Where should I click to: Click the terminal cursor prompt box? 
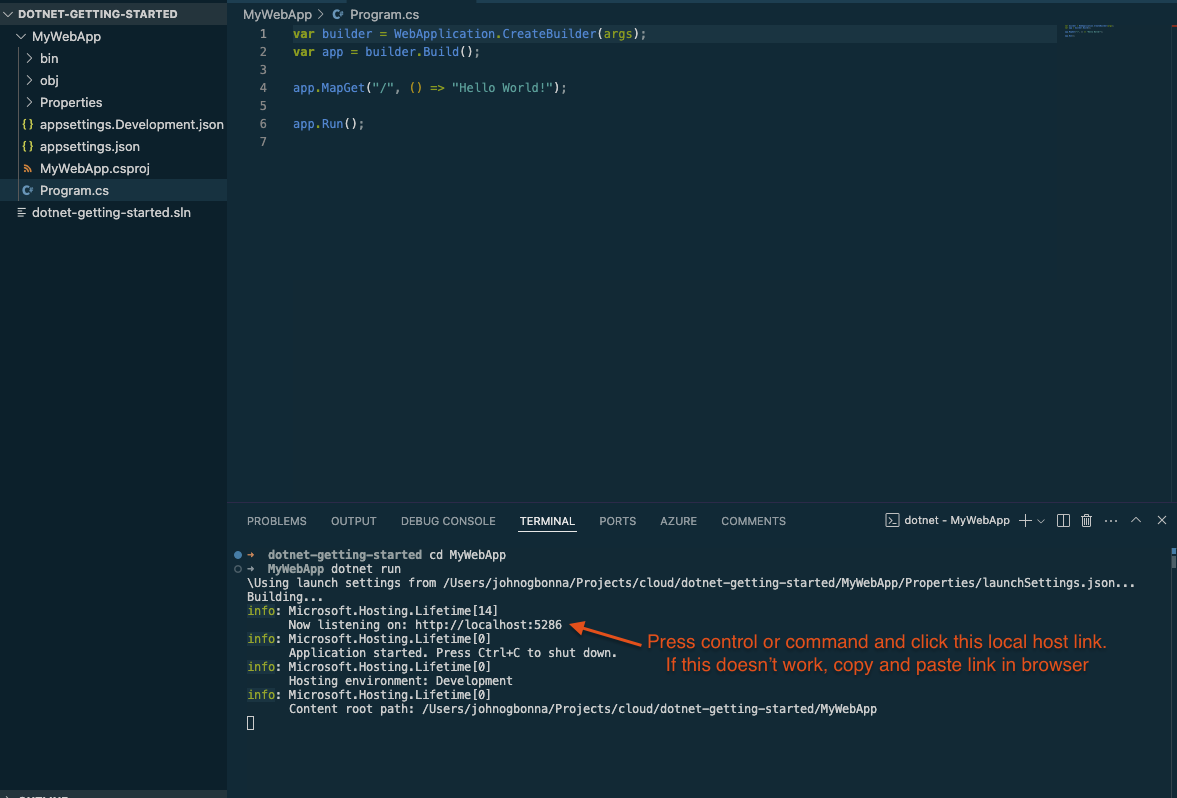[251, 723]
